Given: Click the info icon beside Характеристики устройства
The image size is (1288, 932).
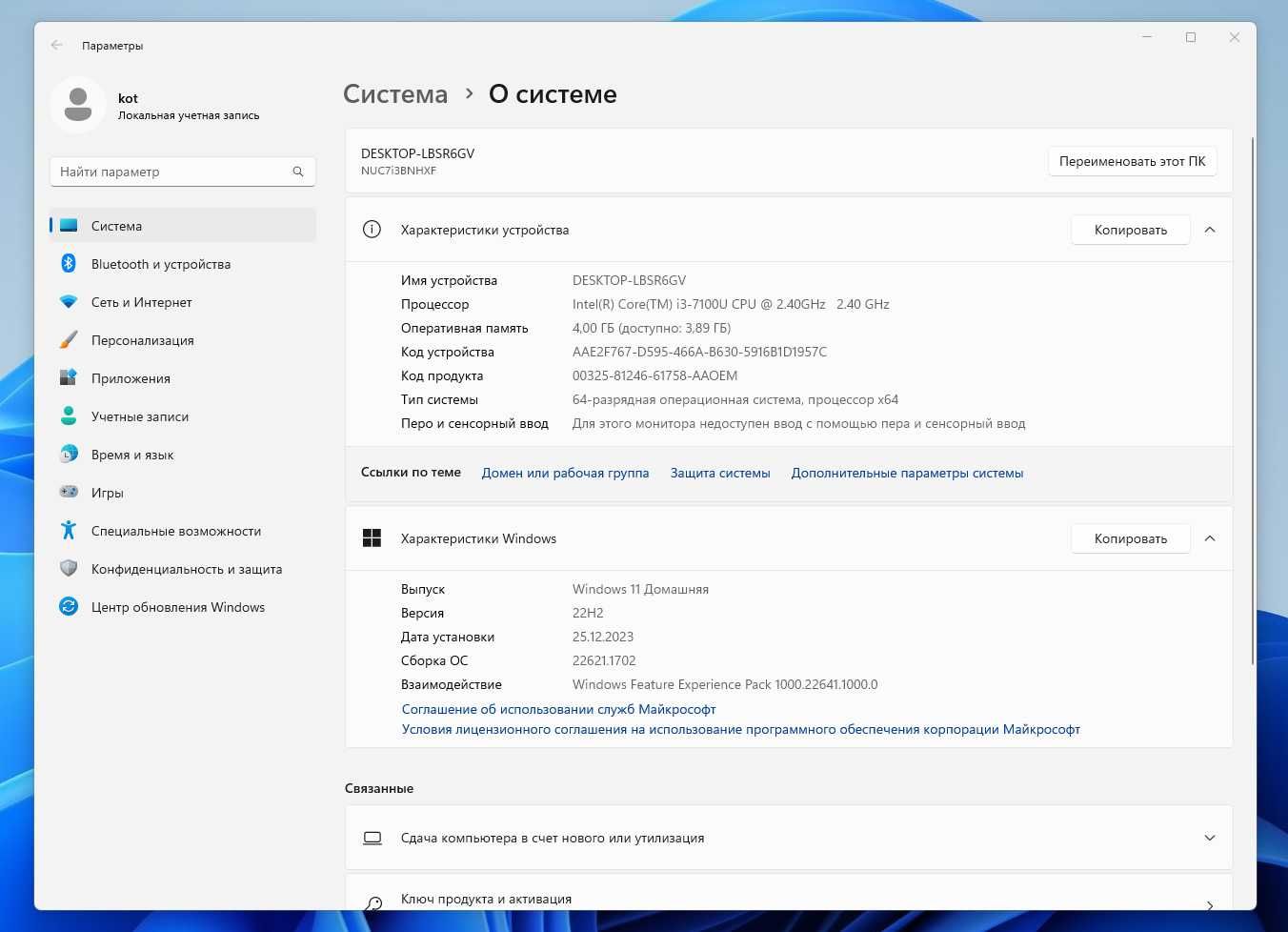Looking at the screenshot, I should coord(372,230).
